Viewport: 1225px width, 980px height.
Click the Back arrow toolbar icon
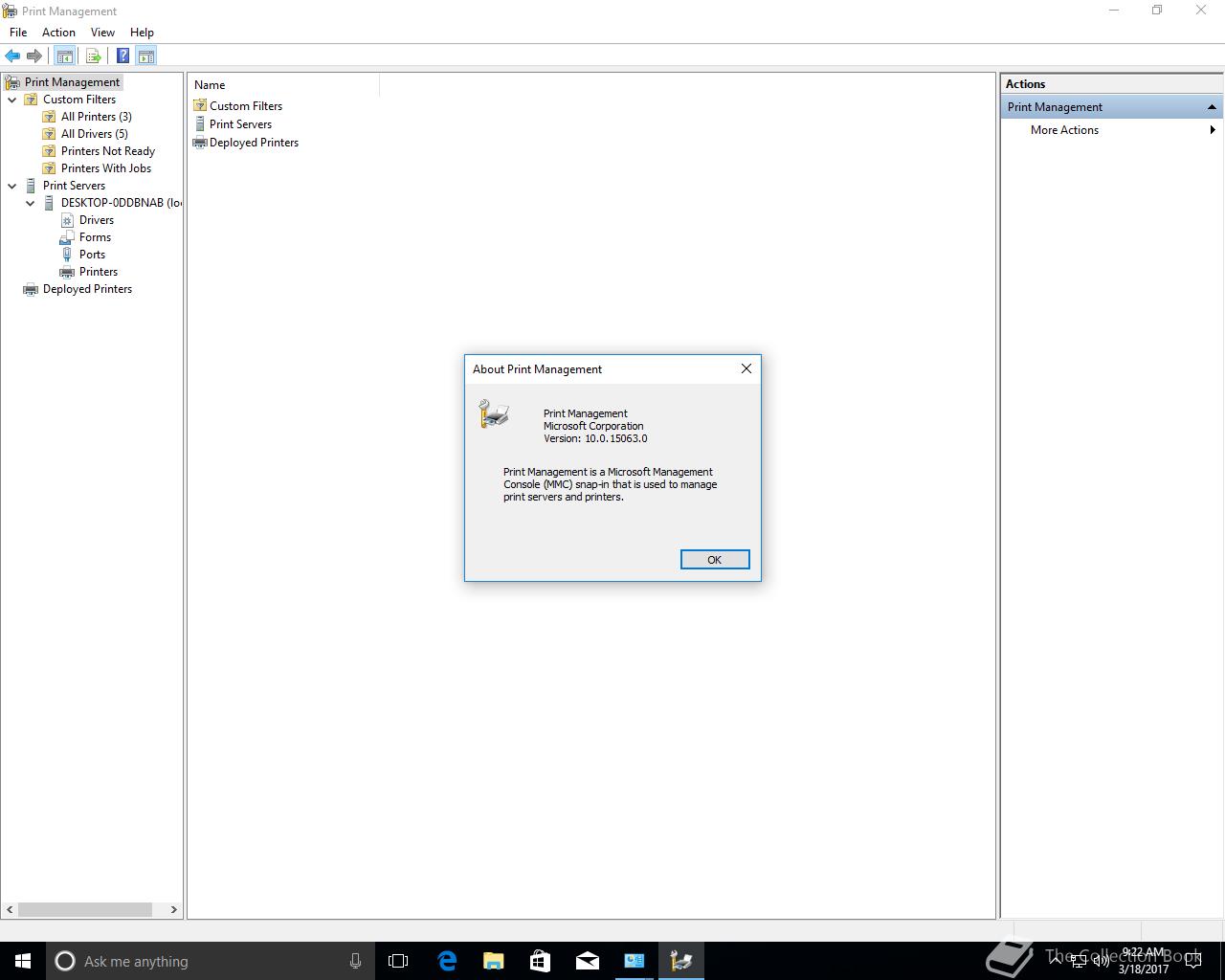coord(12,56)
